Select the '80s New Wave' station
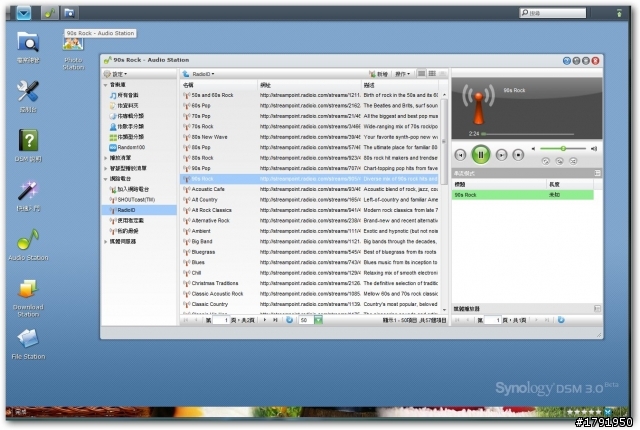 coord(310,137)
